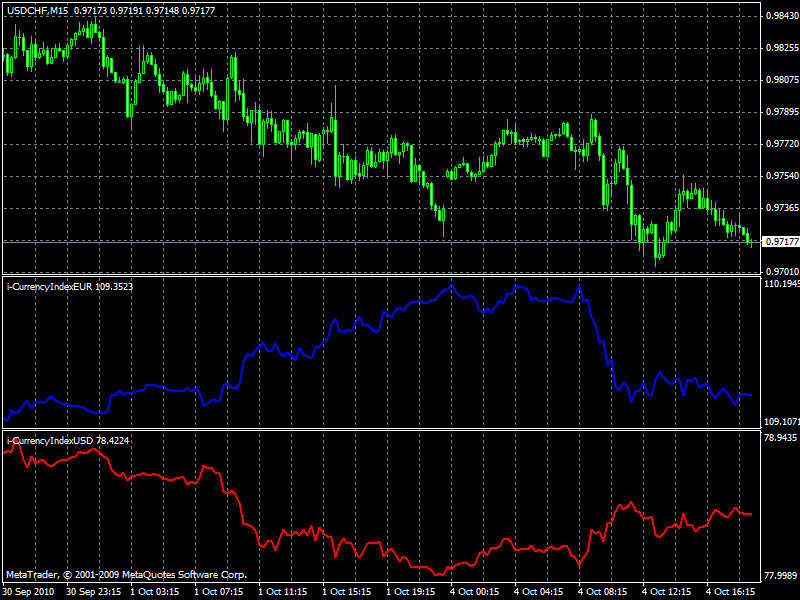Click the i-CurrencyIndexEUR 109.3523 indicator label

(x=70, y=287)
